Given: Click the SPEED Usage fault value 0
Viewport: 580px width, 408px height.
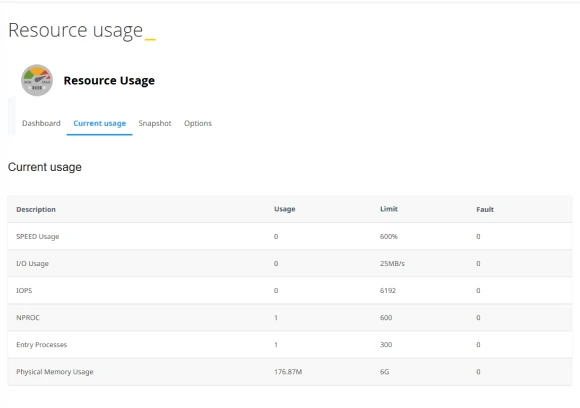Looking at the screenshot, I should pos(478,236).
